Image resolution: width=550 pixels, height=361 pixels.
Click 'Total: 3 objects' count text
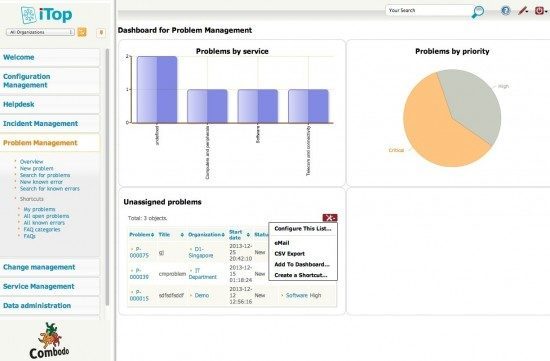[148, 218]
